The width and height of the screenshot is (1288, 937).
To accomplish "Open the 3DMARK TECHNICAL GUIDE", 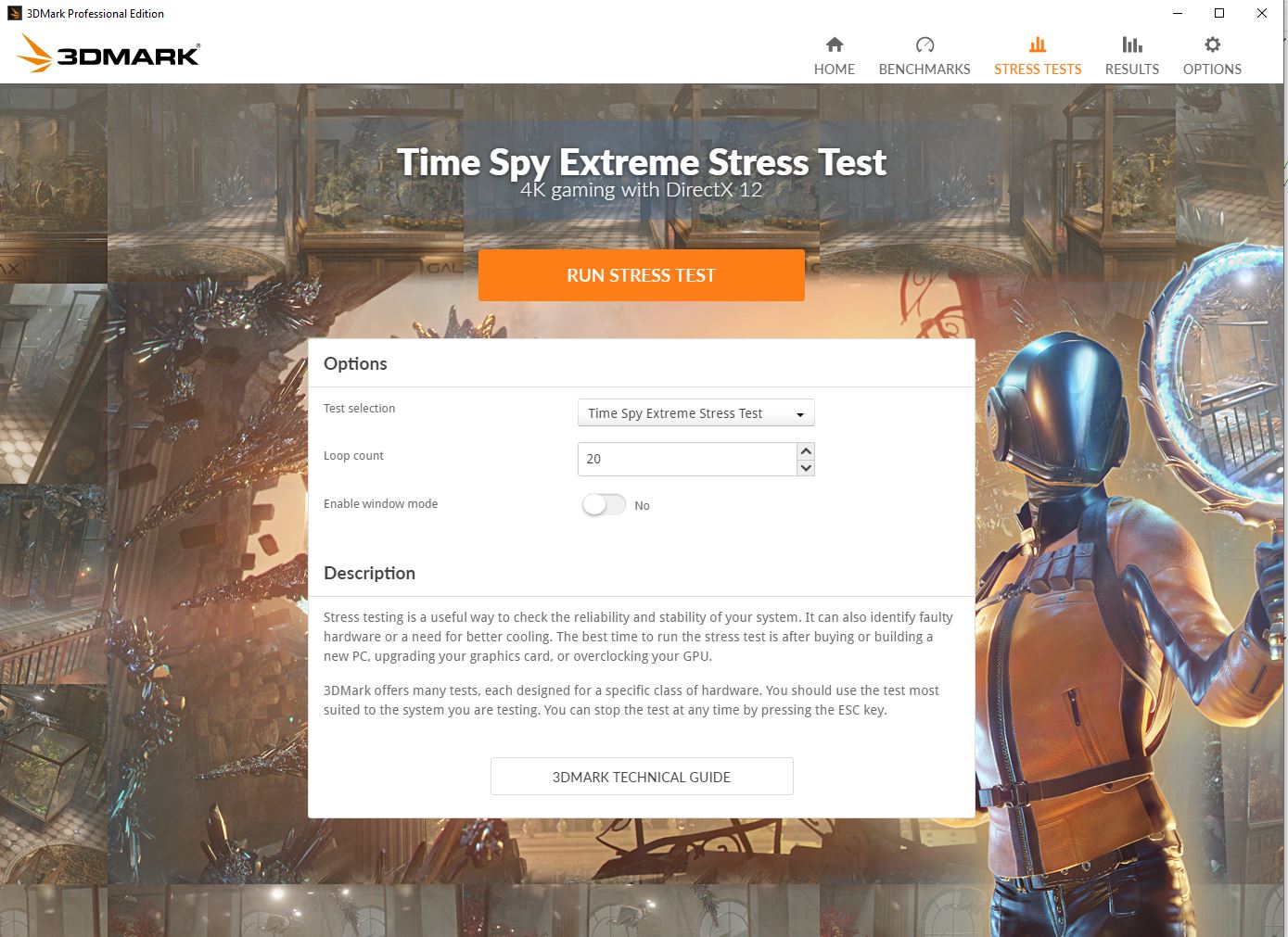I will [x=641, y=776].
